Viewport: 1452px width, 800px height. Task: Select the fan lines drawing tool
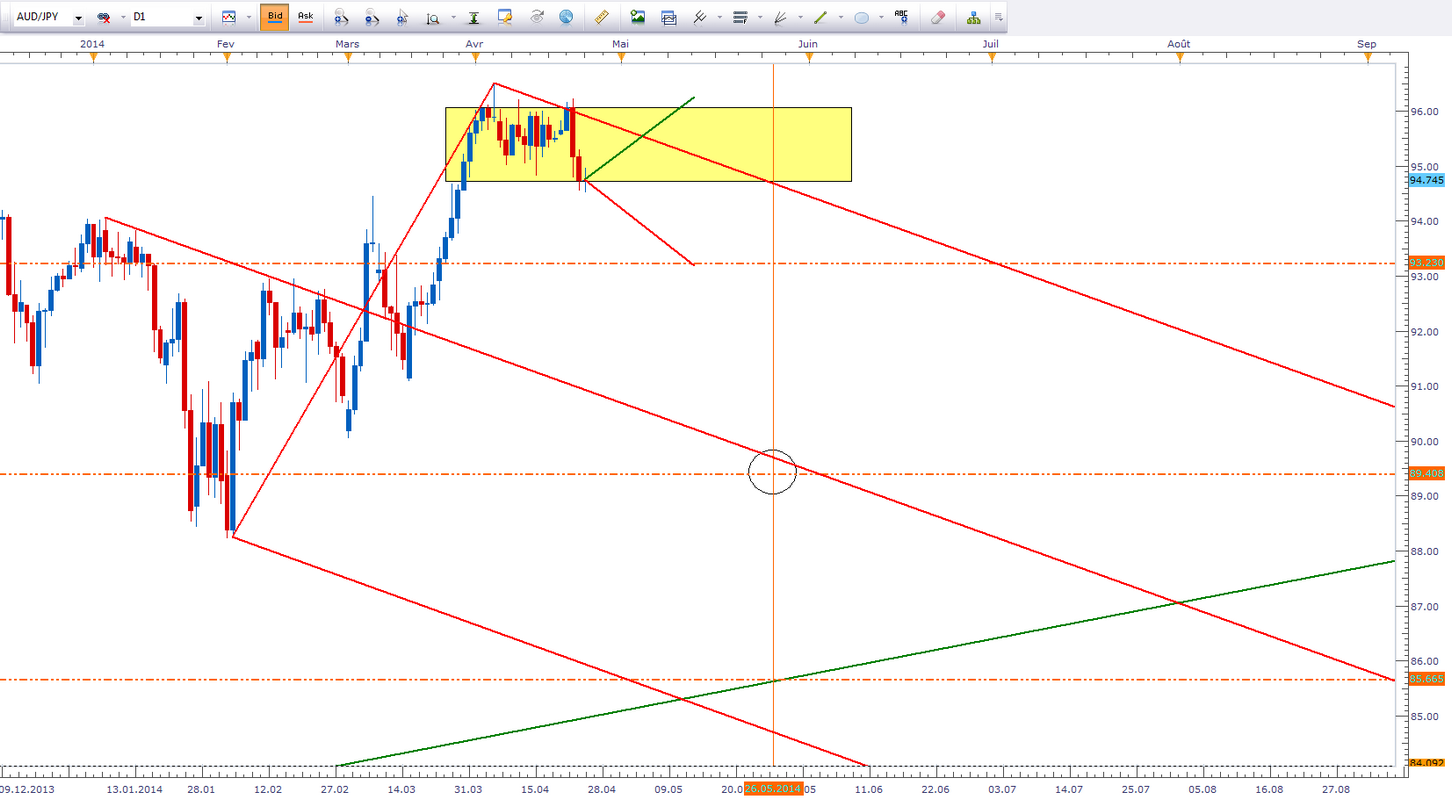(x=780, y=17)
